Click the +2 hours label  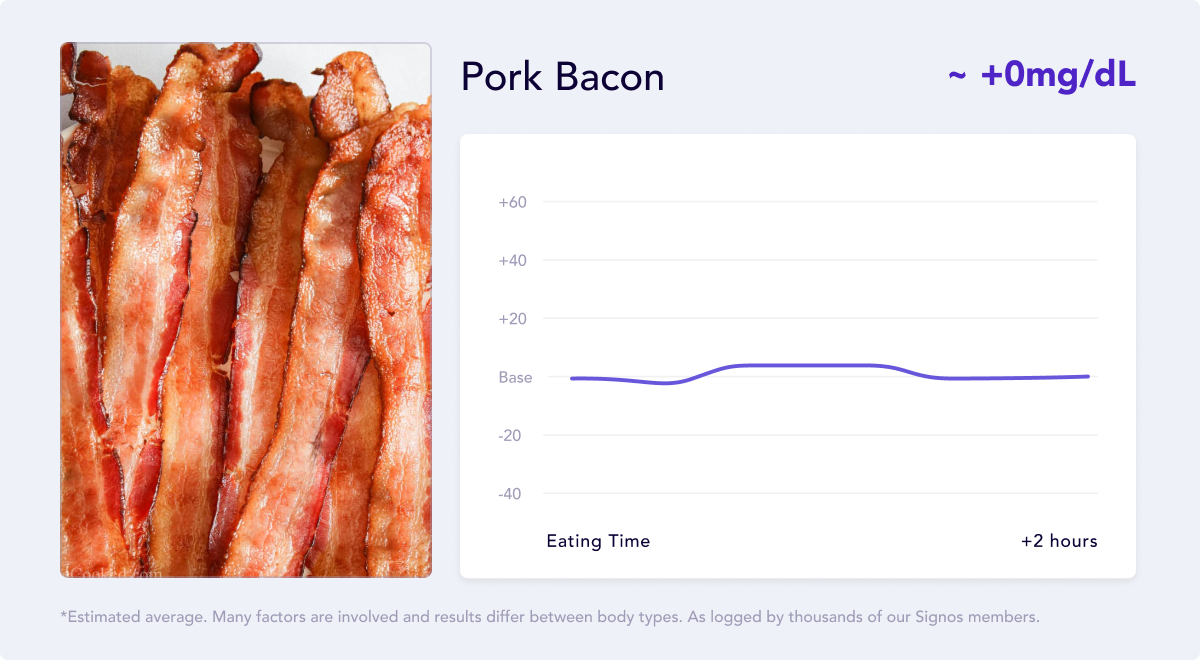click(x=1059, y=541)
